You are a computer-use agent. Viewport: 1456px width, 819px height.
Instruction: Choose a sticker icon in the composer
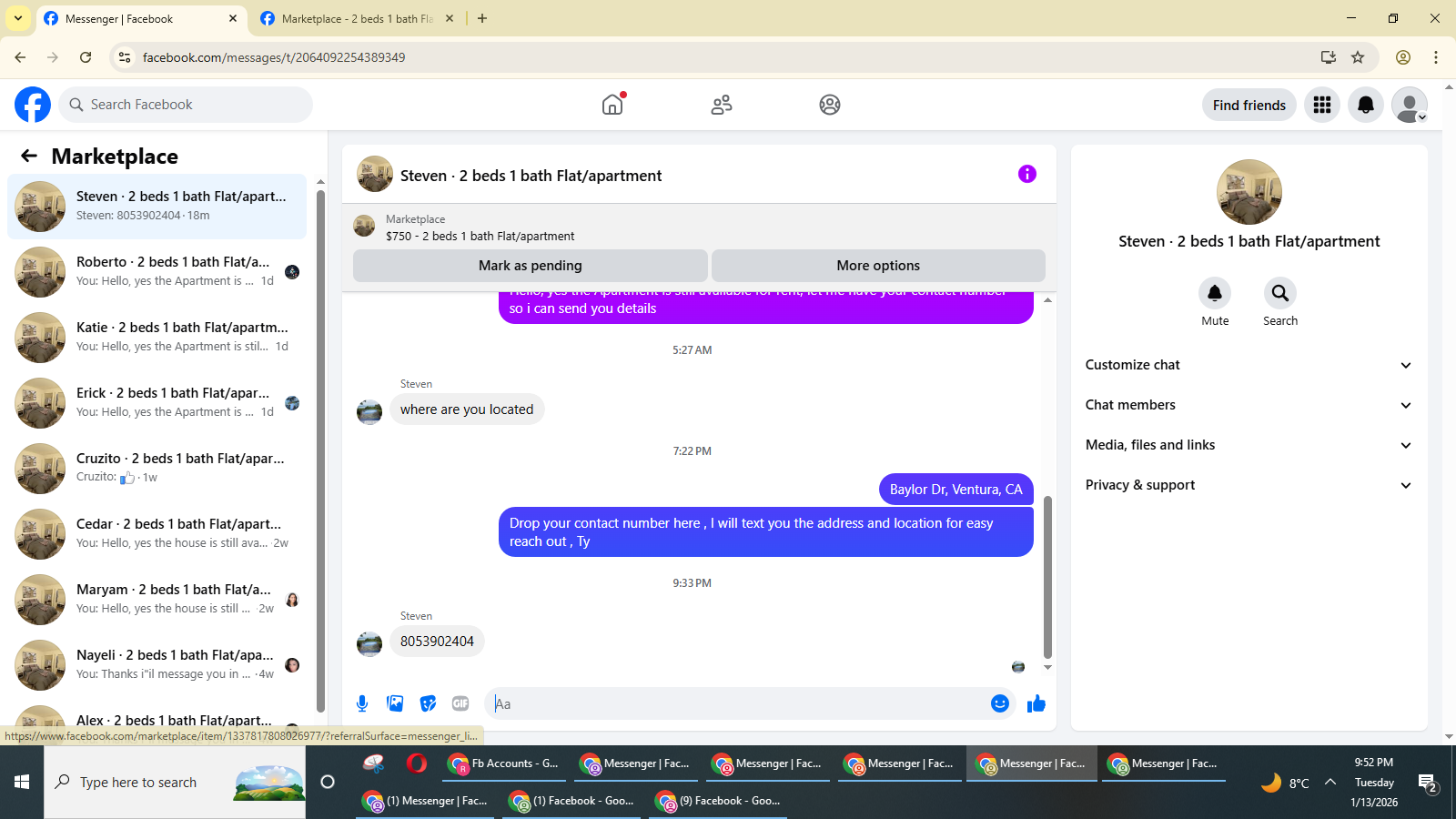428,703
